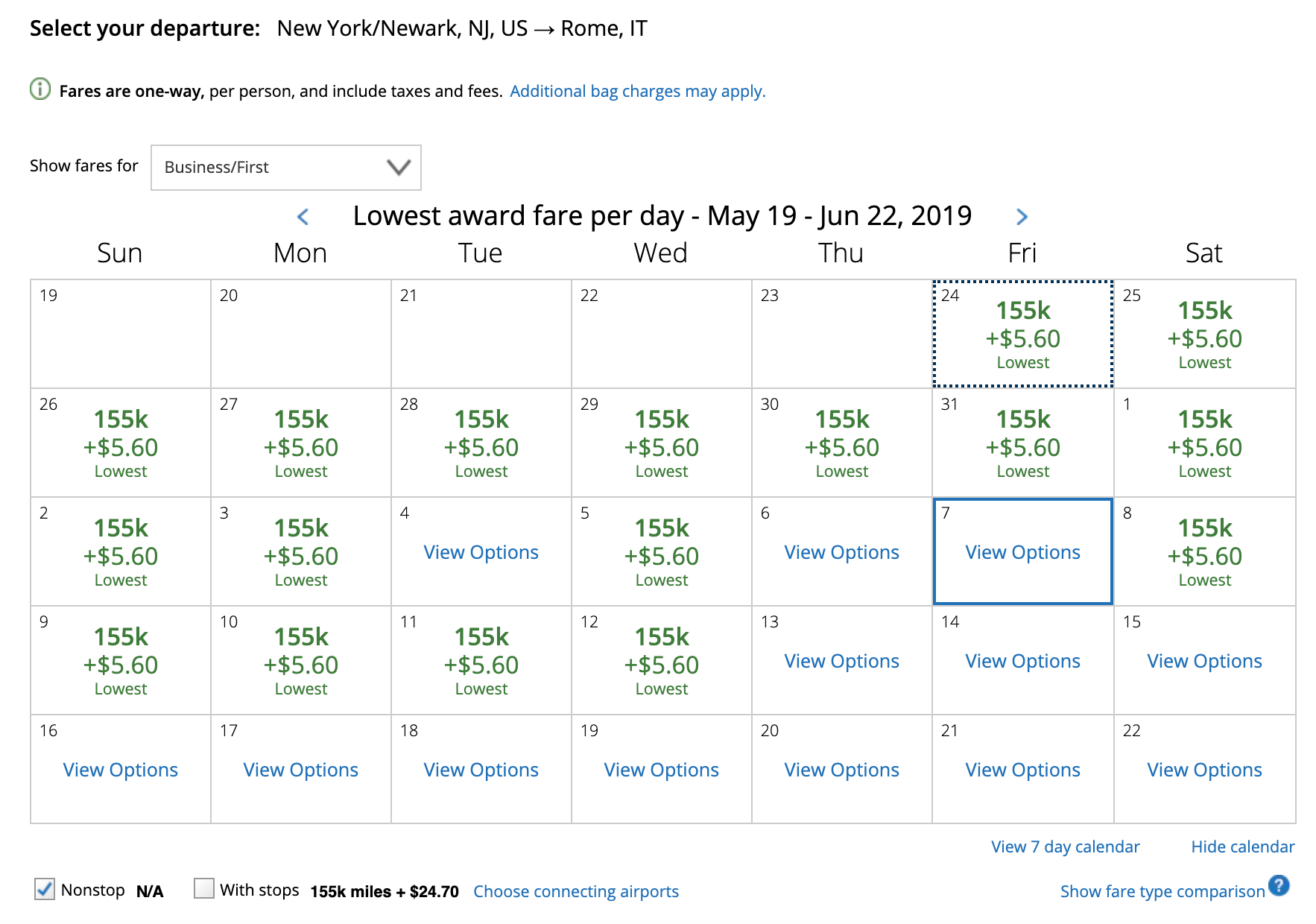View Options for June 22
This screenshot has height=924, width=1316.
point(1204,770)
